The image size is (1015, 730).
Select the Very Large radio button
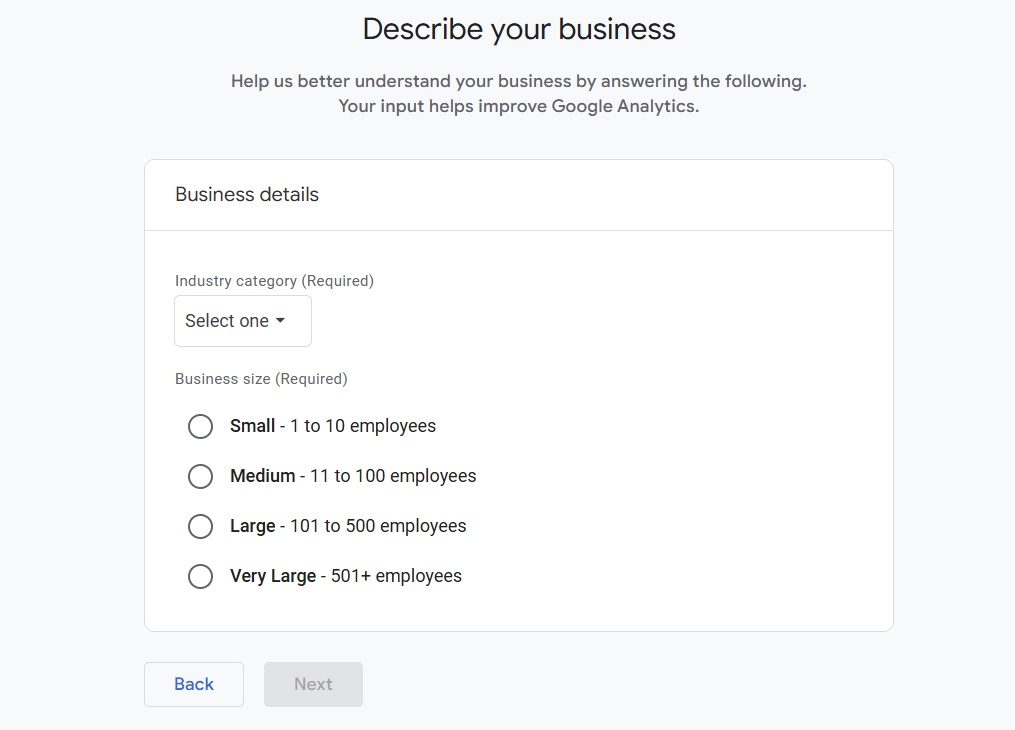(x=201, y=576)
